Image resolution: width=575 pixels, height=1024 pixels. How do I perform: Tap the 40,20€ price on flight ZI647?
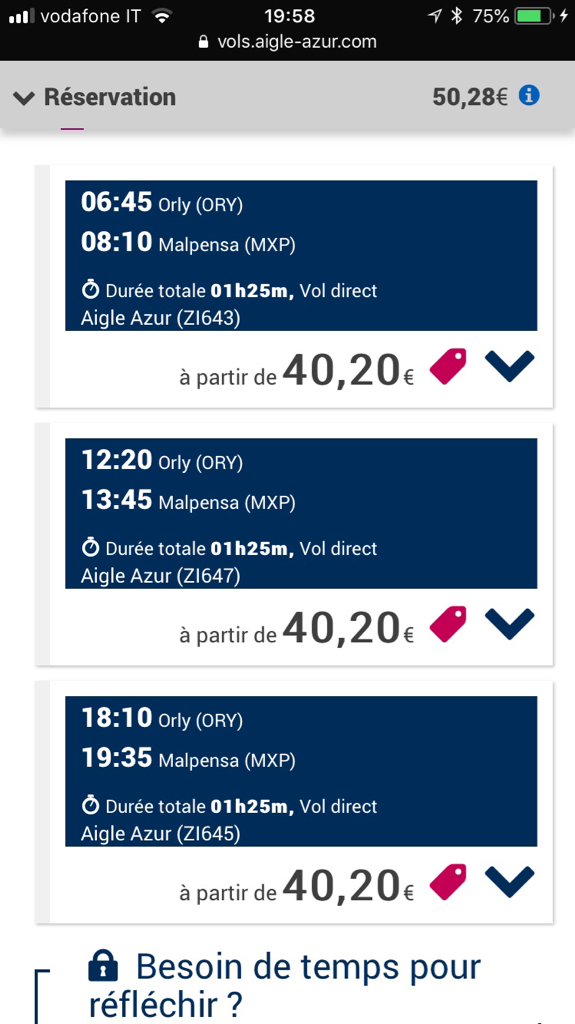pyautogui.click(x=349, y=627)
